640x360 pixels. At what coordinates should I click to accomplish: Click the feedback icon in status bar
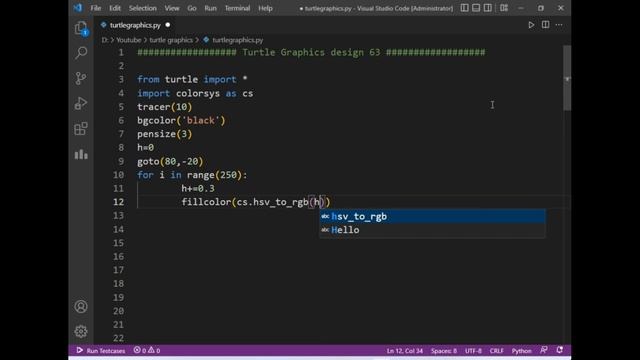click(x=544, y=350)
